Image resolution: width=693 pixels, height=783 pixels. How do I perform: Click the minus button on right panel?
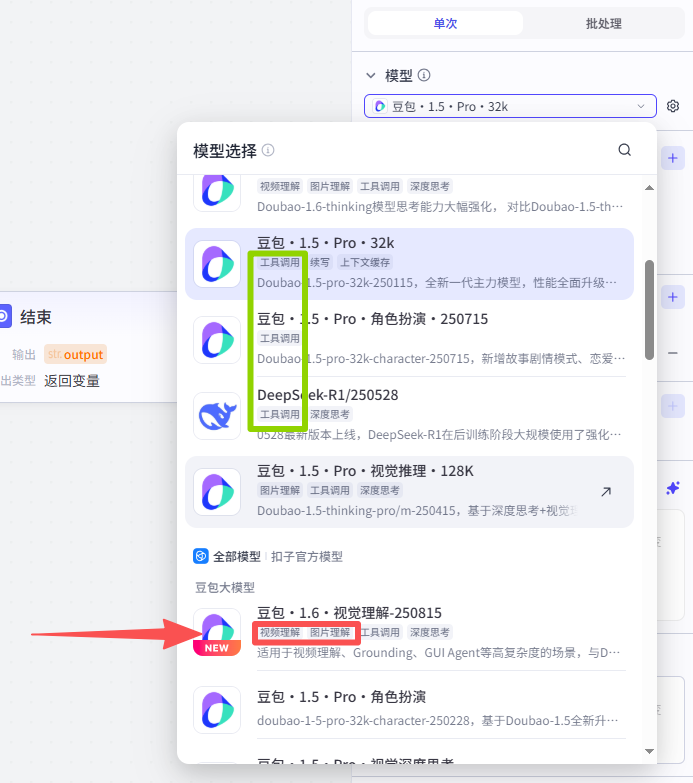pos(673,353)
